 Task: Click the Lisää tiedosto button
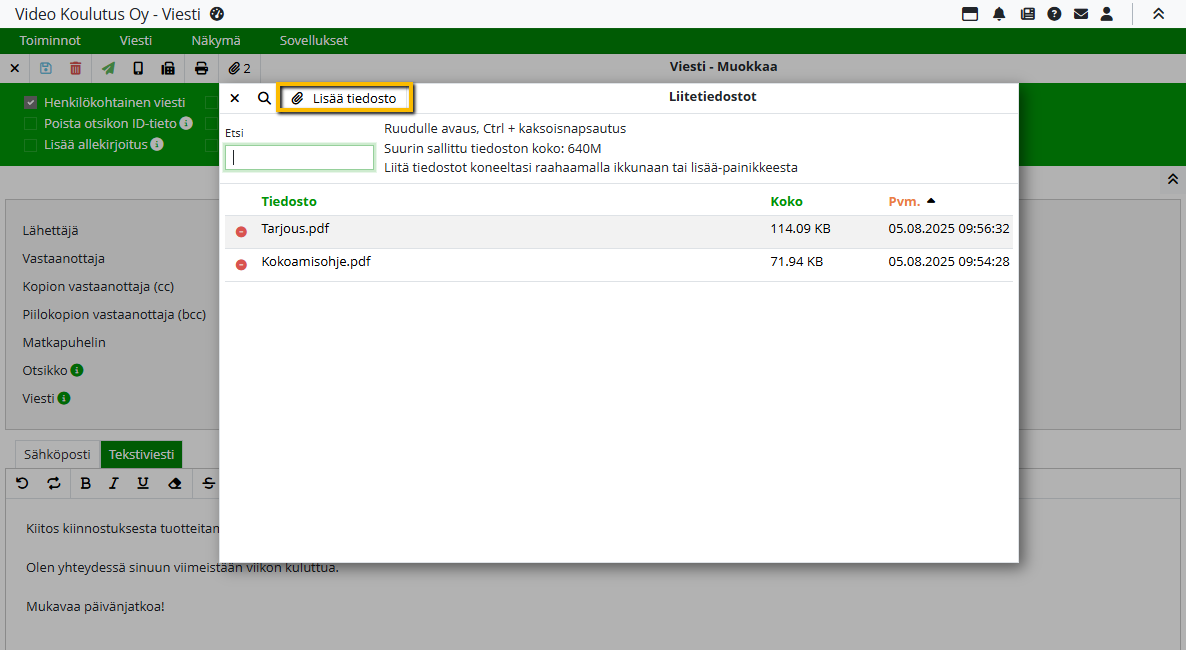click(x=345, y=98)
